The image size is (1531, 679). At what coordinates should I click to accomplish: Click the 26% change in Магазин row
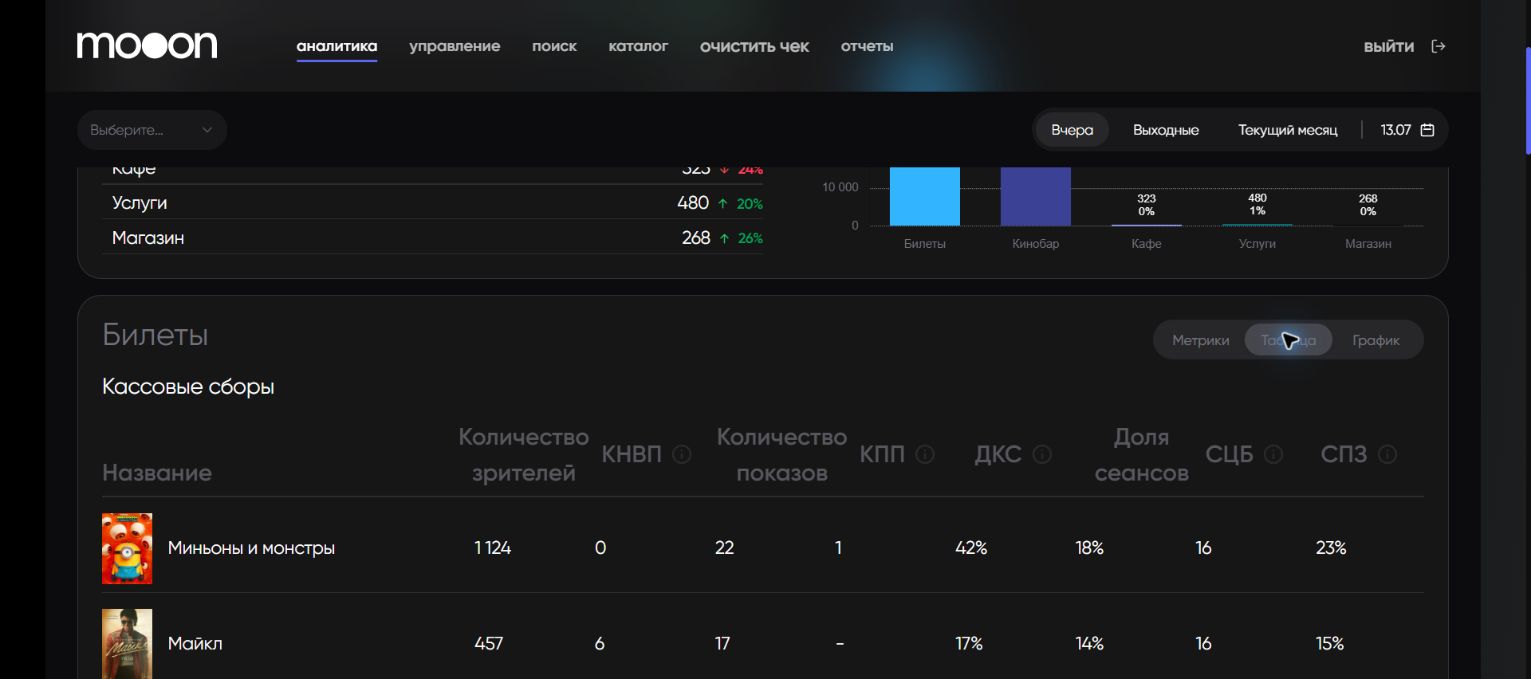point(750,238)
